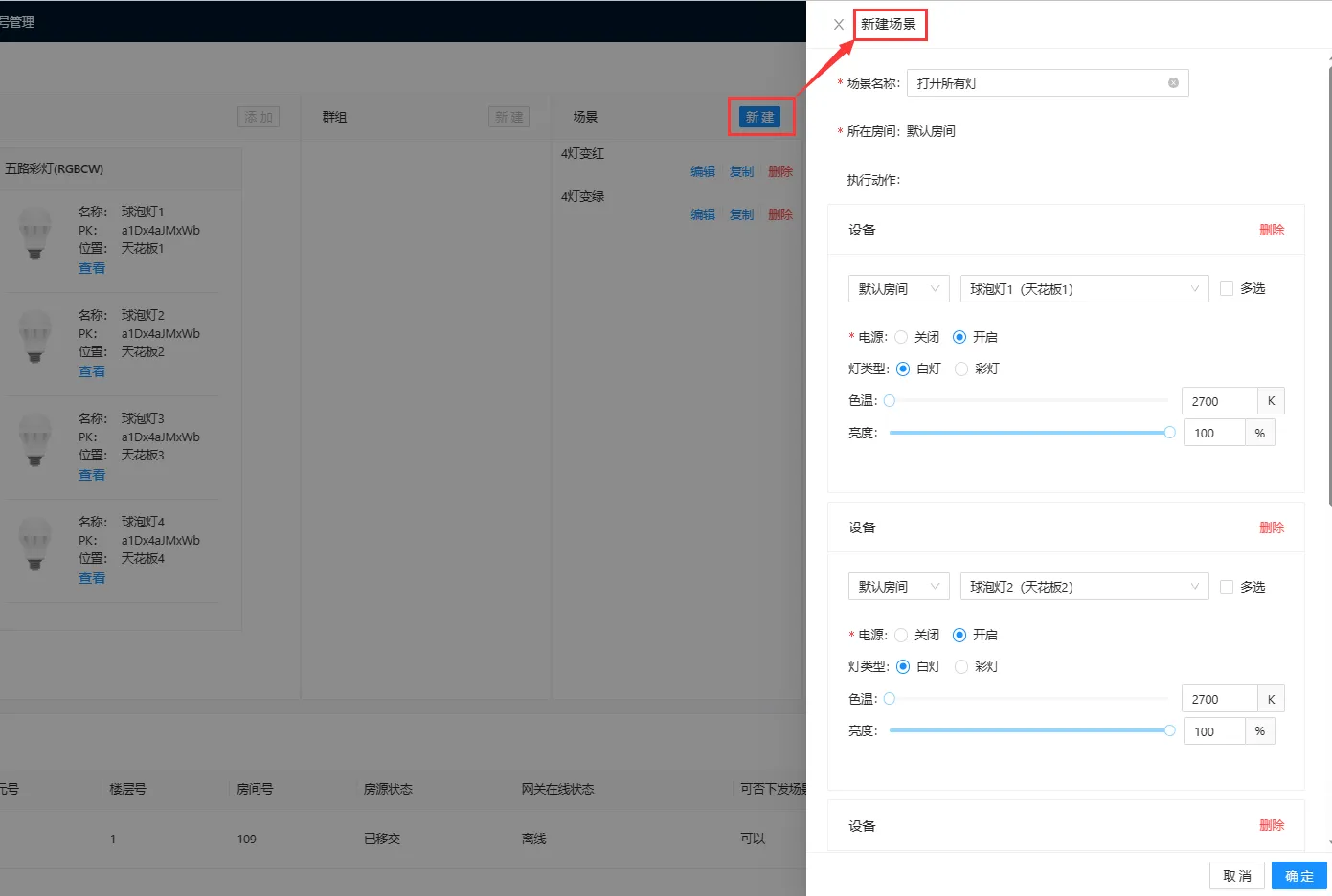Clear the 场景名称 input via clear icon
Screen dimensions: 1332x896
point(1173,83)
